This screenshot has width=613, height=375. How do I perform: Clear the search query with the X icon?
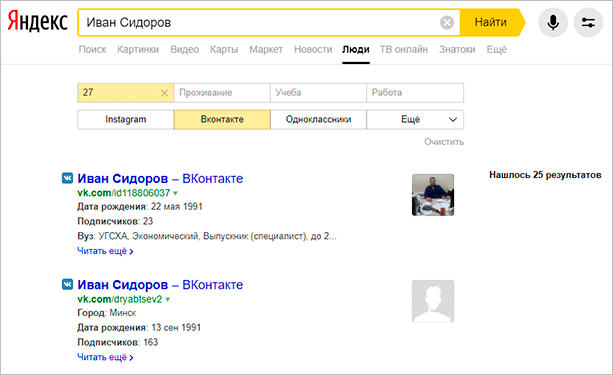coord(447,23)
